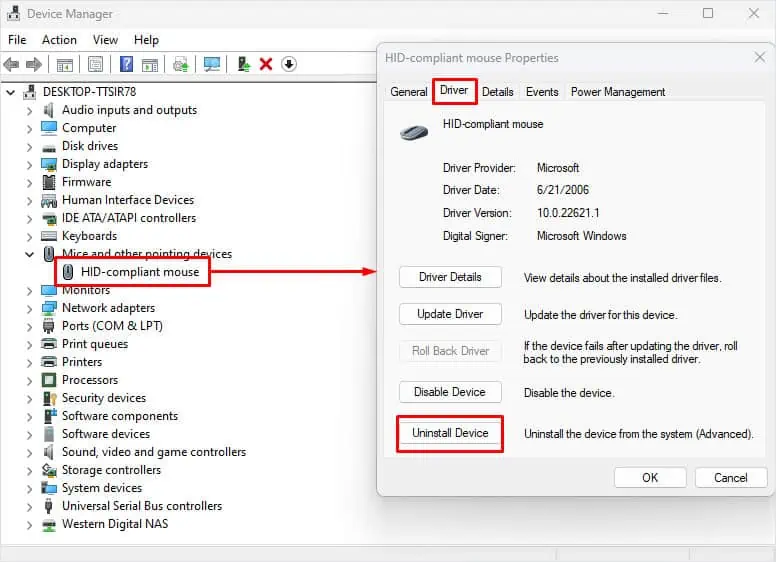The height and width of the screenshot is (562, 776).
Task: Expand the System devices category
Action: [x=29, y=489]
